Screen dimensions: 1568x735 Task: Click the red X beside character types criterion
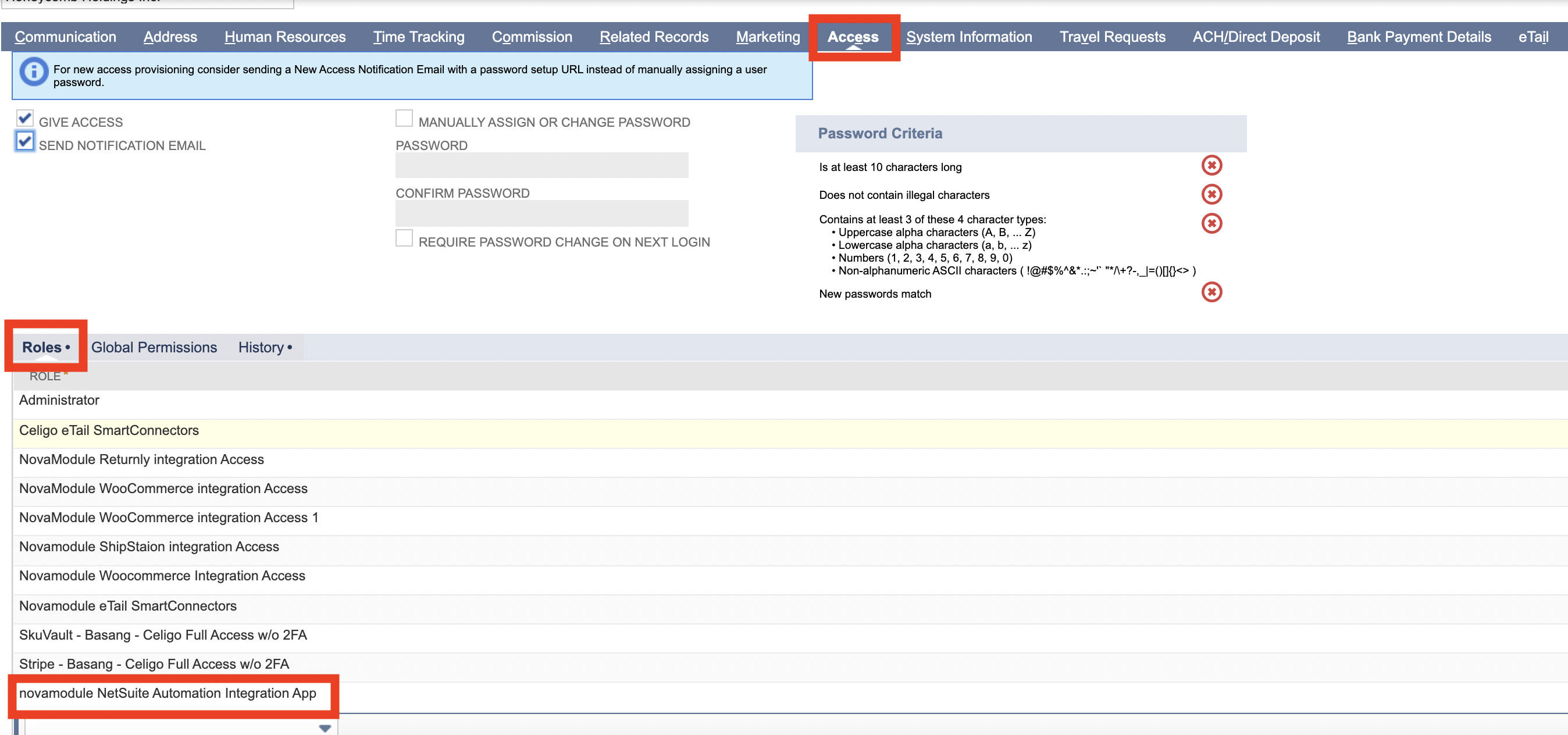click(x=1211, y=224)
